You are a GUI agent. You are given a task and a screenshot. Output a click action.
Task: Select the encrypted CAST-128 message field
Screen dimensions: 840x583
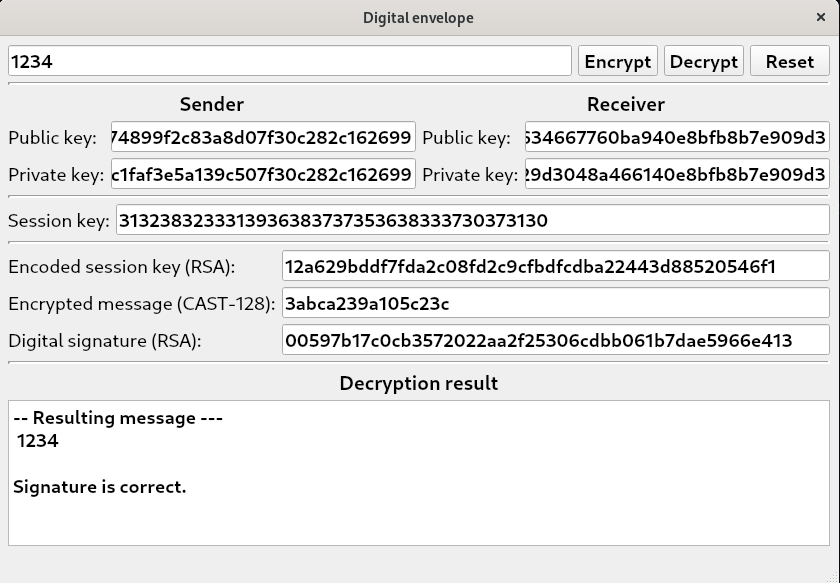point(555,303)
